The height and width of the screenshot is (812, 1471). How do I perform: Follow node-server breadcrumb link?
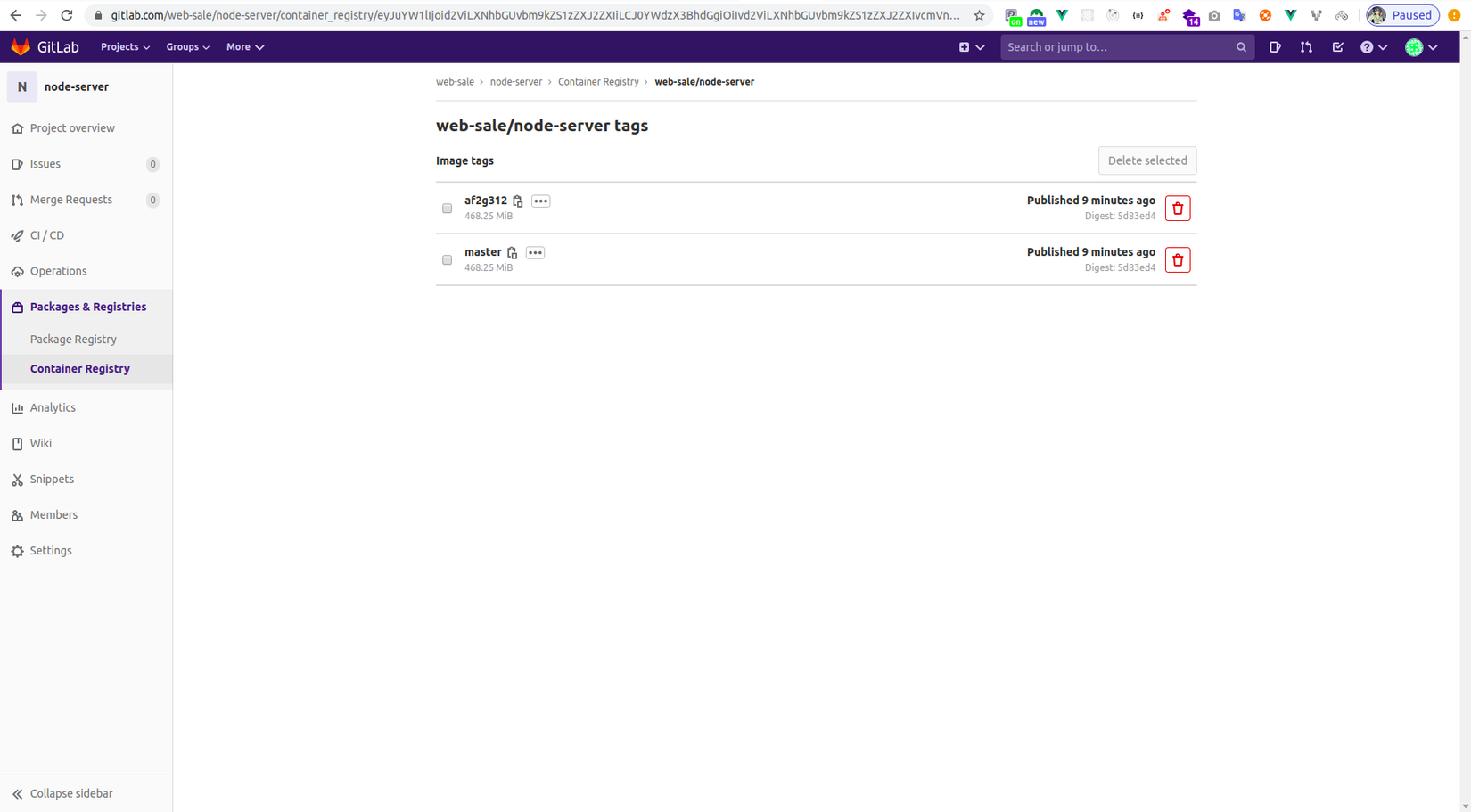(516, 82)
